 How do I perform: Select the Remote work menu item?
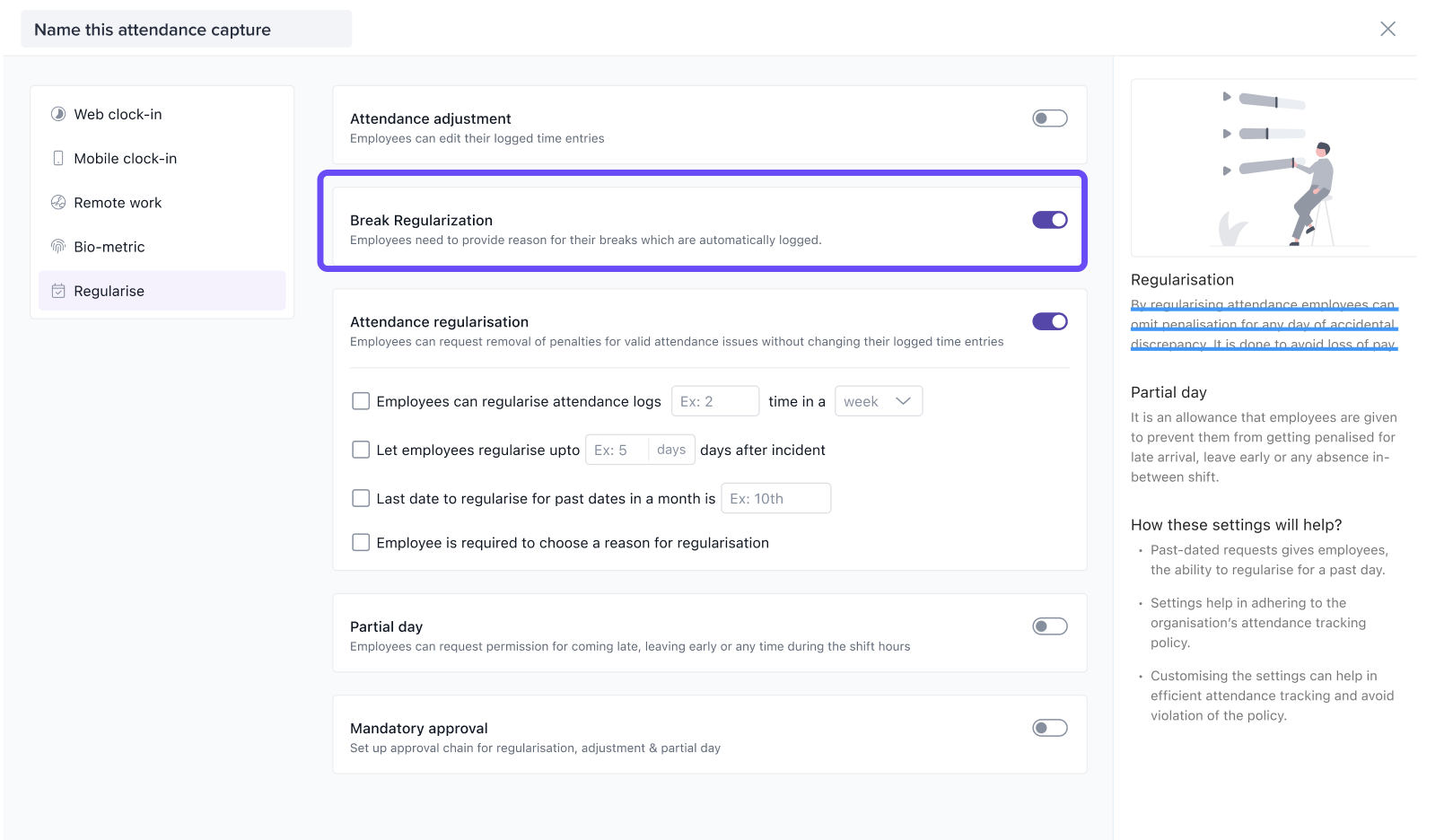pyautogui.click(x=118, y=203)
